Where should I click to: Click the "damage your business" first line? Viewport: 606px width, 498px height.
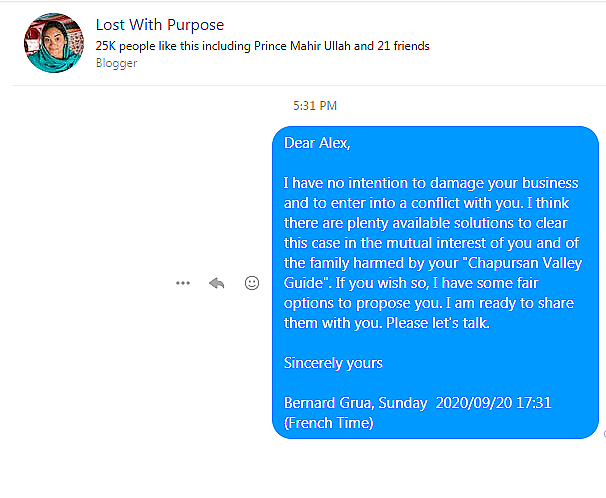[x=431, y=183]
